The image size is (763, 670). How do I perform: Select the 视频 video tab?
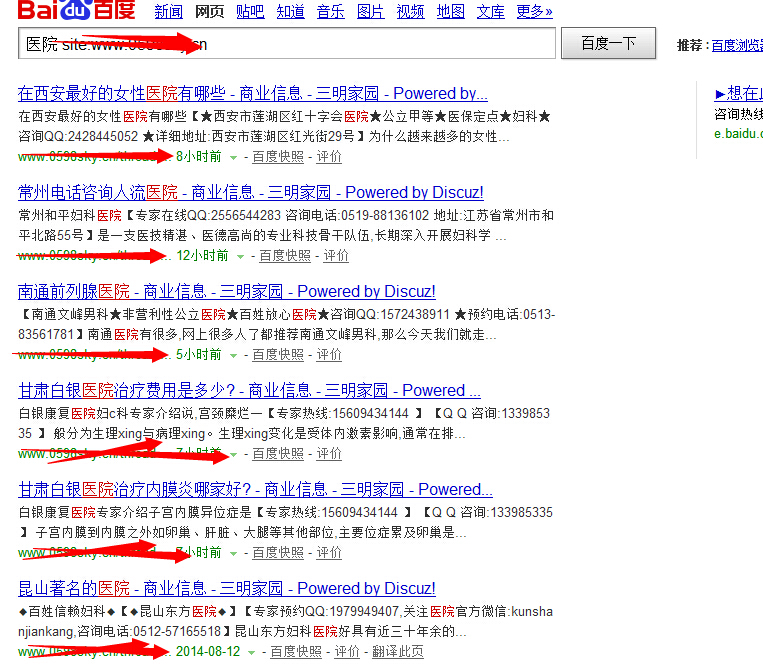coord(410,12)
